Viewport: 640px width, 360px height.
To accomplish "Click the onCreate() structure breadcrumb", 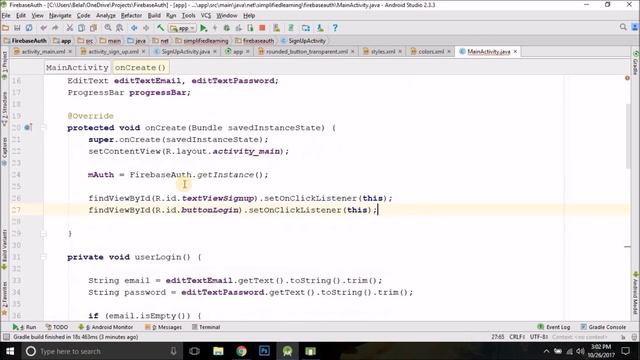I will pyautogui.click(x=140, y=68).
